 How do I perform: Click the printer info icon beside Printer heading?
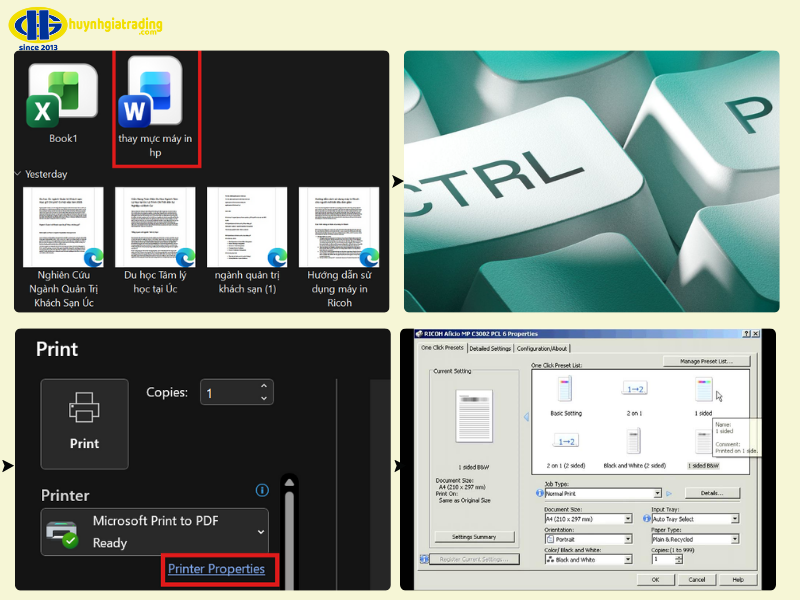262,490
